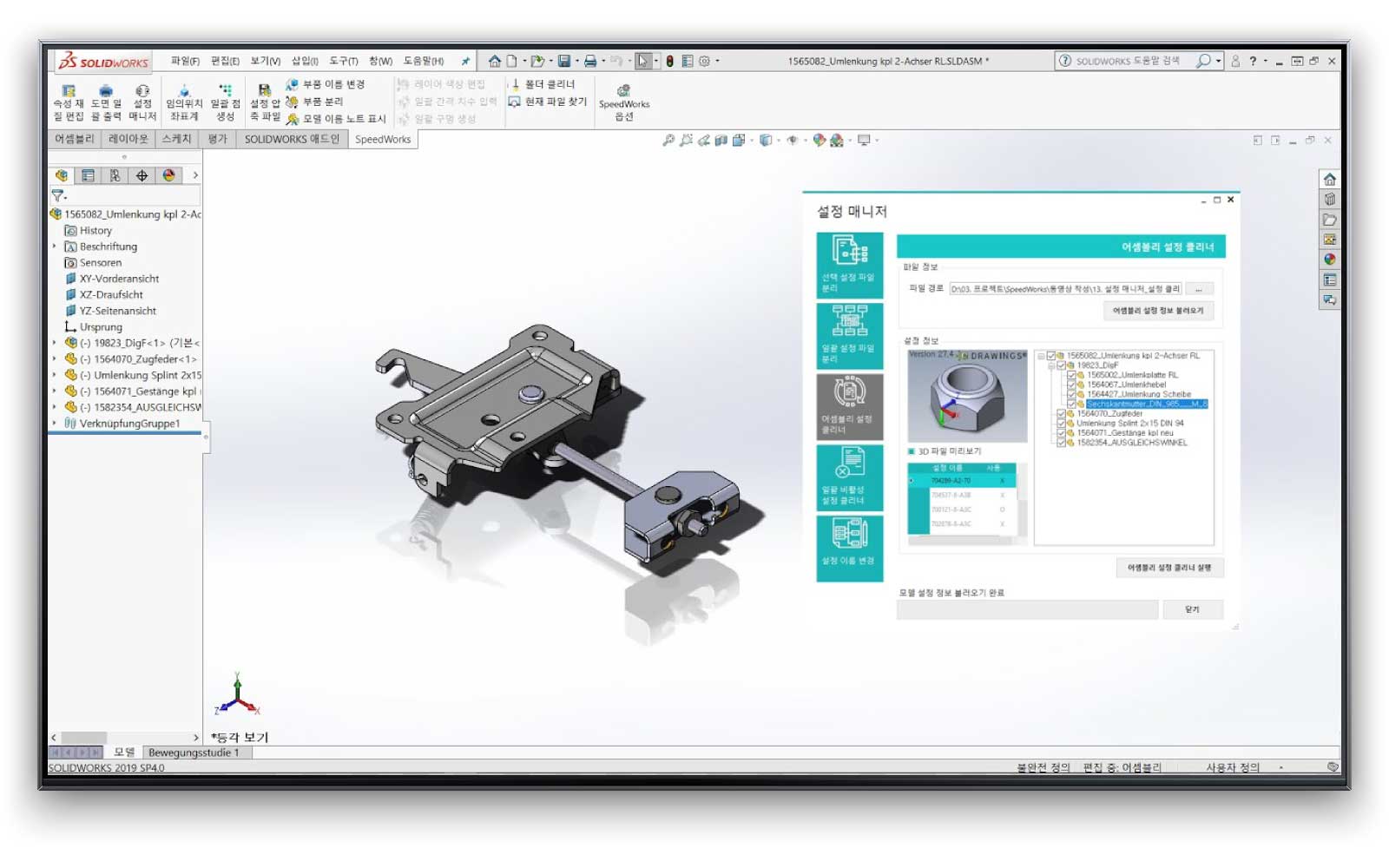1389x868 pixels.
Task: Click the 임의위치 좌표계 ribbon icon
Action: (184, 102)
